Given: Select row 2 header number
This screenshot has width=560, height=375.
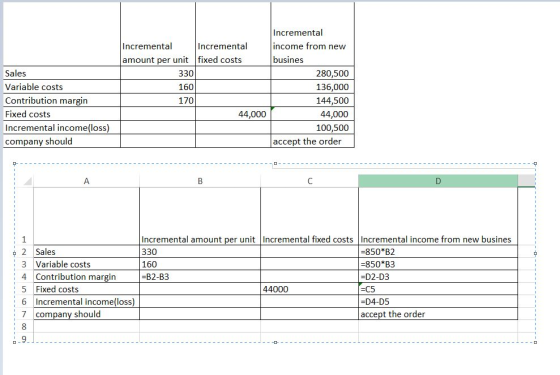Looking at the screenshot, I should (24, 252).
